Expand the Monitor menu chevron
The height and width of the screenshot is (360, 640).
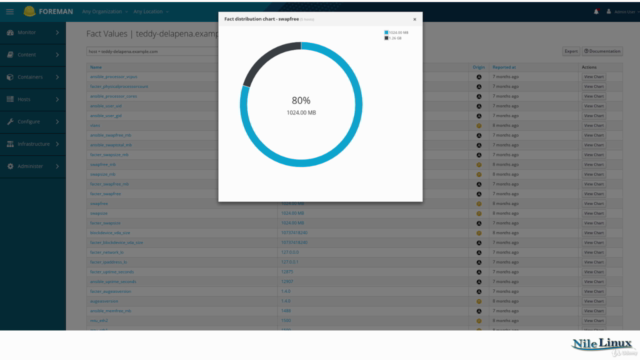click(57, 32)
